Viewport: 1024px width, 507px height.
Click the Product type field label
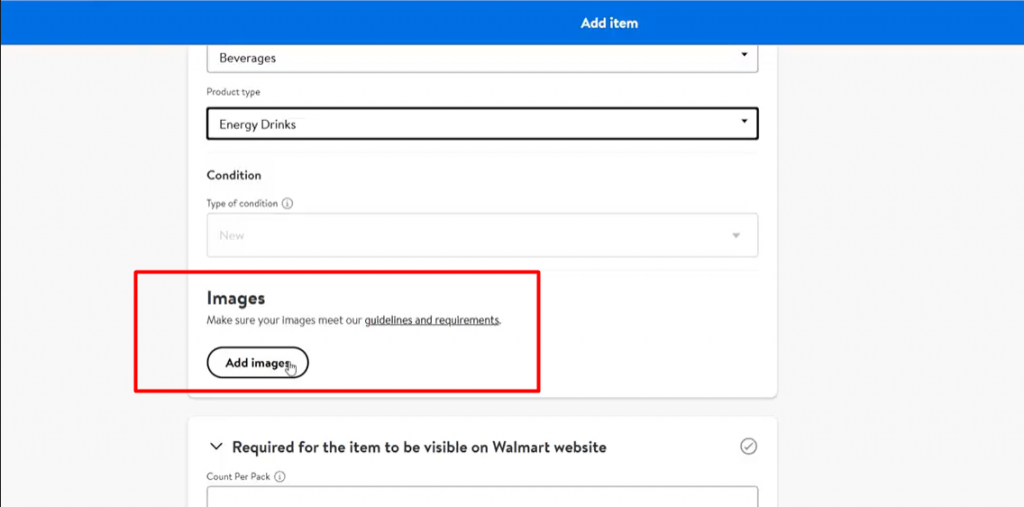tap(232, 92)
